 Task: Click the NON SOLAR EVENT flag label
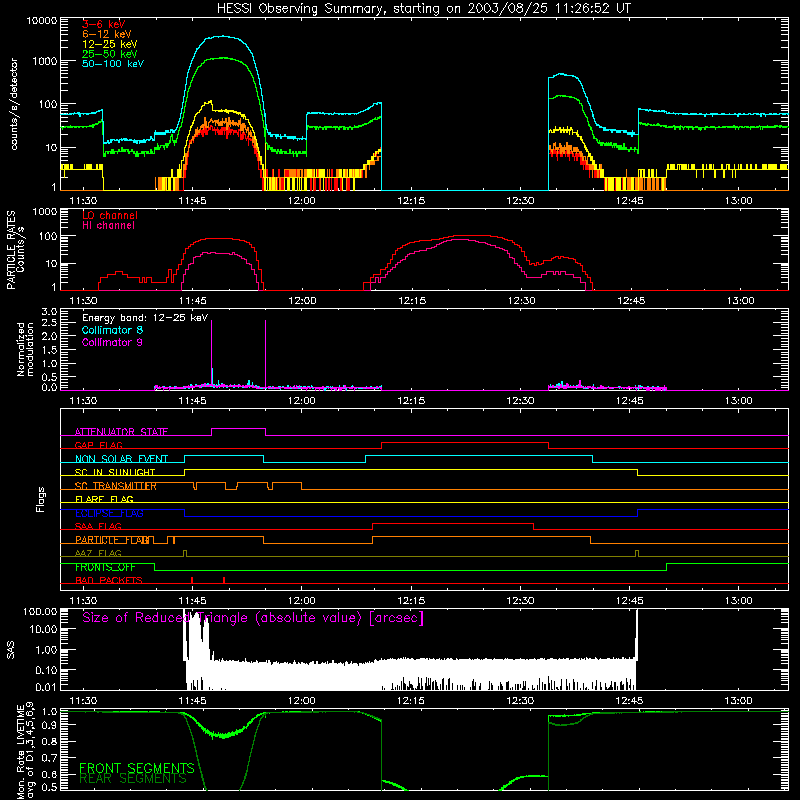click(x=121, y=459)
